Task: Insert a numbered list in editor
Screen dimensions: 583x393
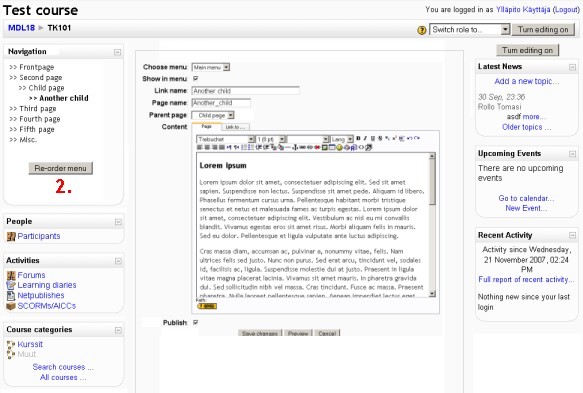Action: click(x=244, y=148)
